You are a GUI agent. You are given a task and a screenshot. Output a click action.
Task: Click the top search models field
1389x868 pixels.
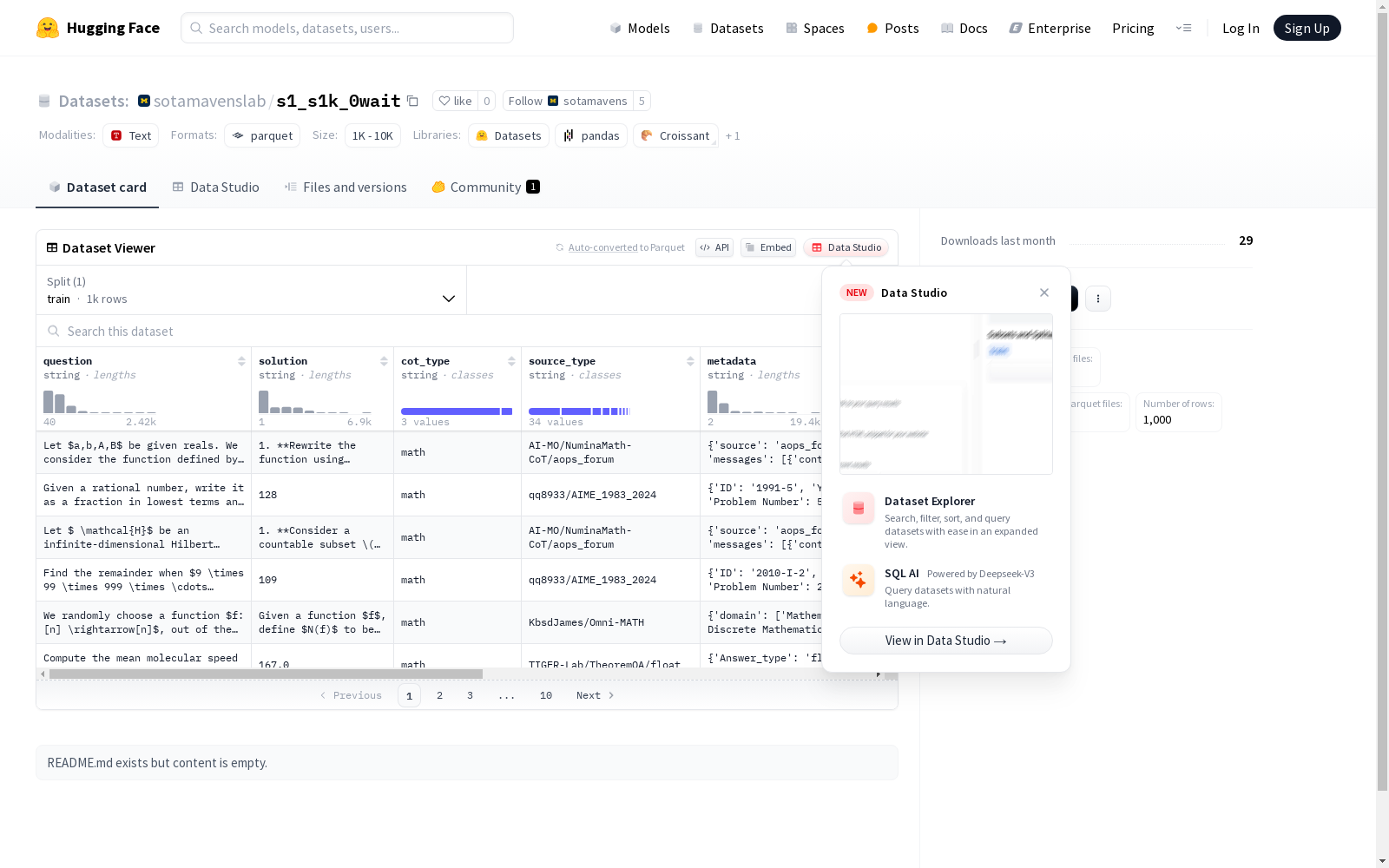[x=347, y=28]
